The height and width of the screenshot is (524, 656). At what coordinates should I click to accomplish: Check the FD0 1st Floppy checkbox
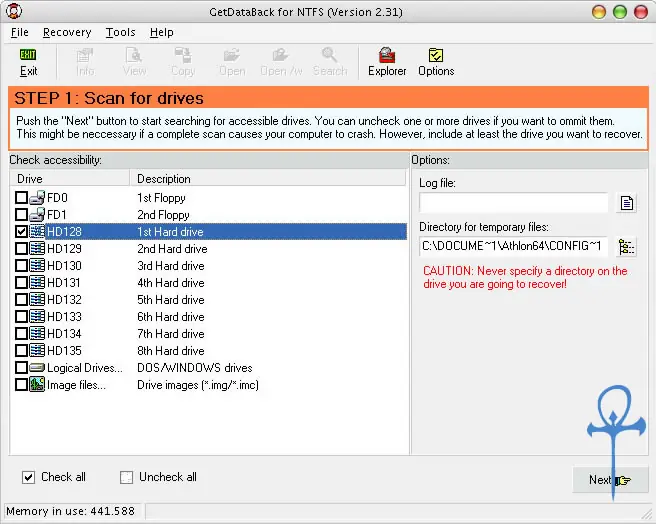(21, 197)
